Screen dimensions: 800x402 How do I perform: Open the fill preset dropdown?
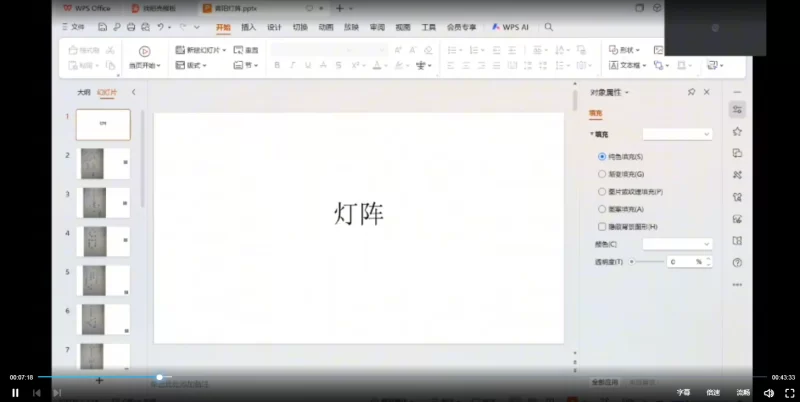[x=677, y=133]
